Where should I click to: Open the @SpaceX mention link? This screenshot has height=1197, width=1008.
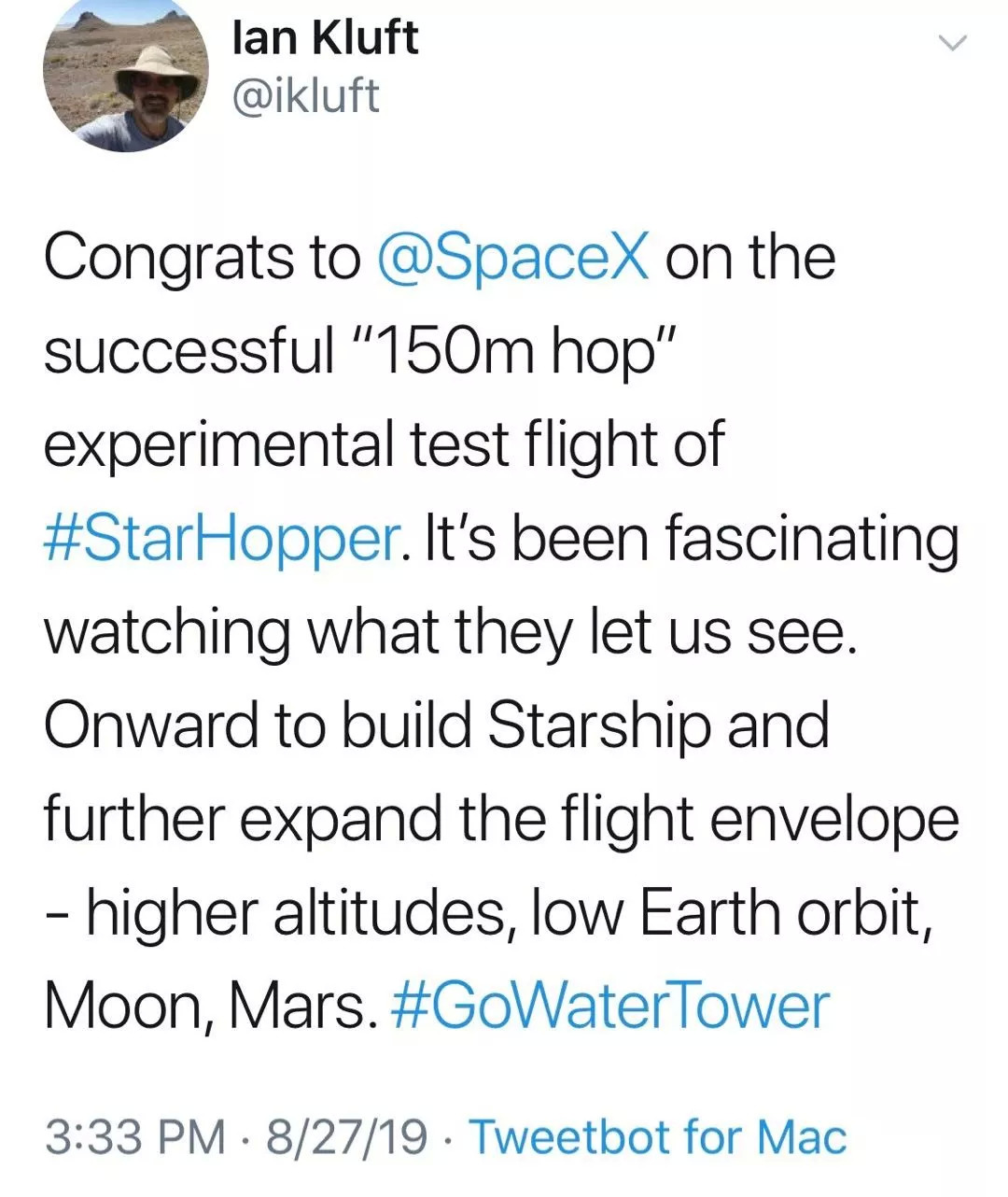click(512, 258)
